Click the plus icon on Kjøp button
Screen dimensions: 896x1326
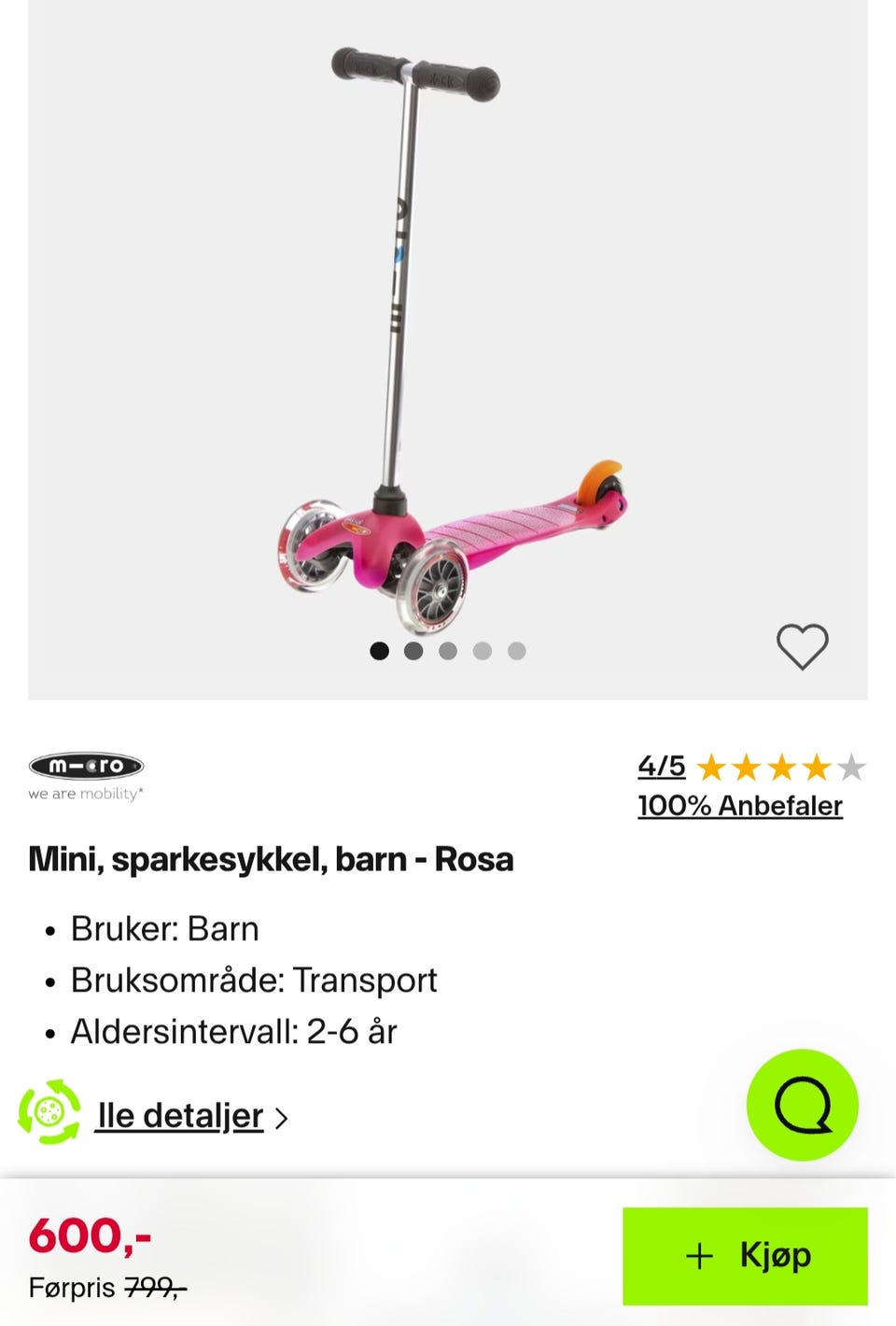(699, 1256)
